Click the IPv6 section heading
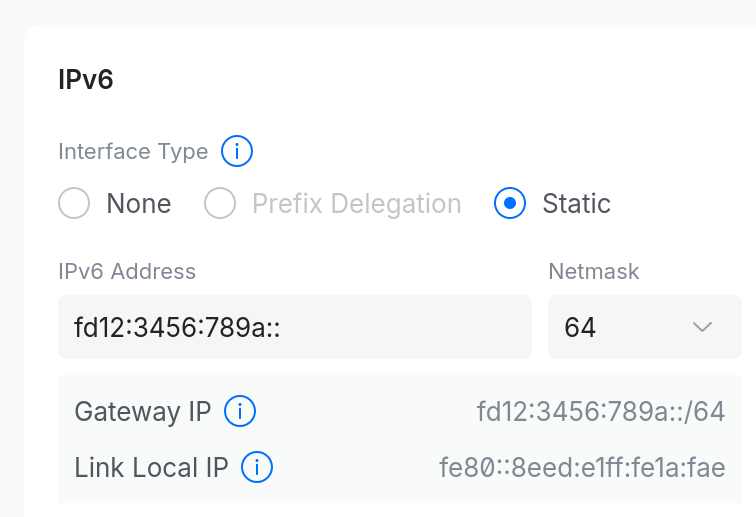 pos(86,79)
